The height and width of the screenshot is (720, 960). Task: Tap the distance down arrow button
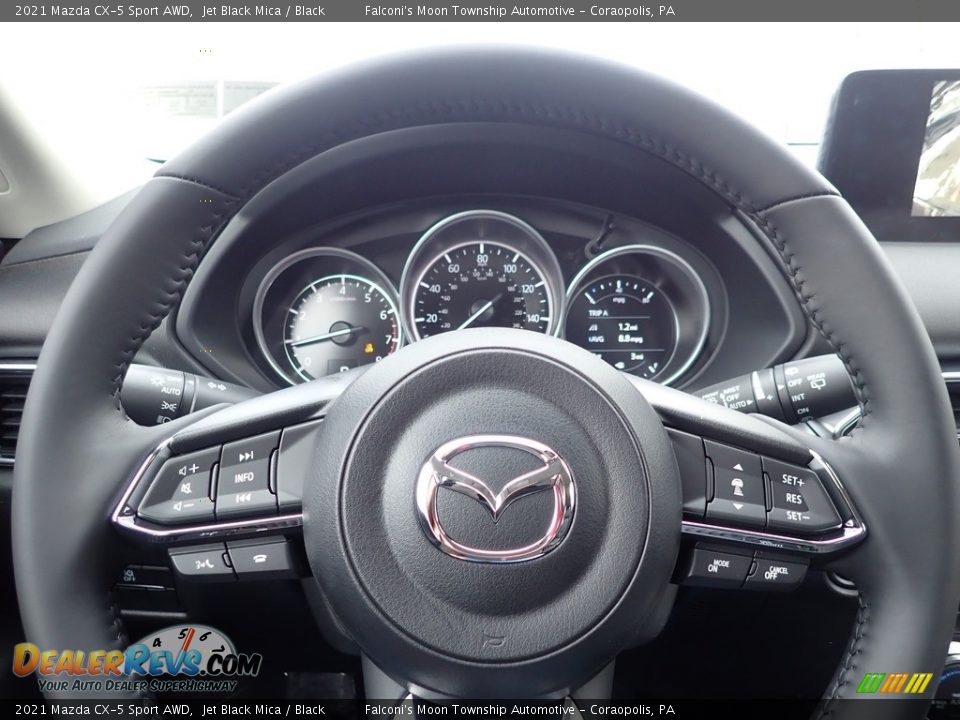[x=738, y=506]
